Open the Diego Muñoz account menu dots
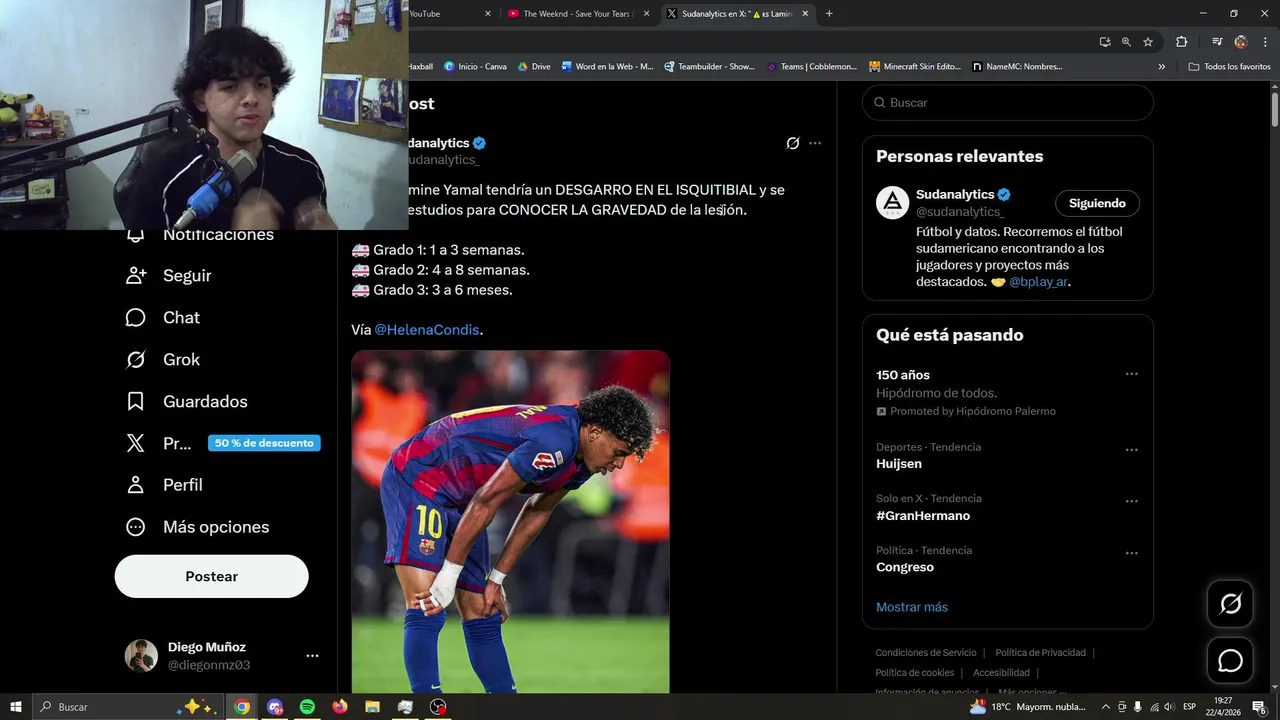This screenshot has width=1280, height=720. point(312,656)
